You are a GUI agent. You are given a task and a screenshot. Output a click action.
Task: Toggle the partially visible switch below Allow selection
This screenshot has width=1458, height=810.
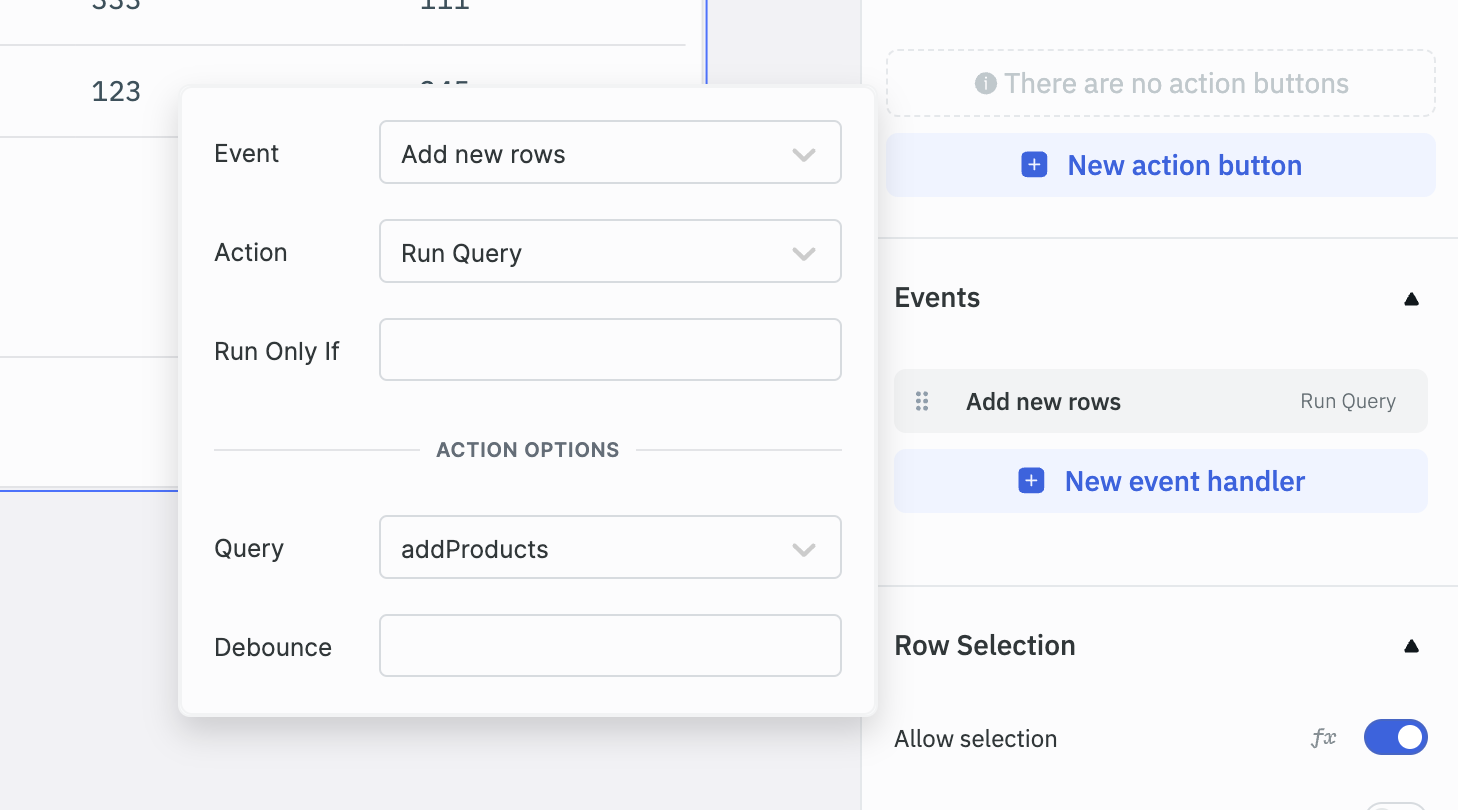pyautogui.click(x=1395, y=805)
